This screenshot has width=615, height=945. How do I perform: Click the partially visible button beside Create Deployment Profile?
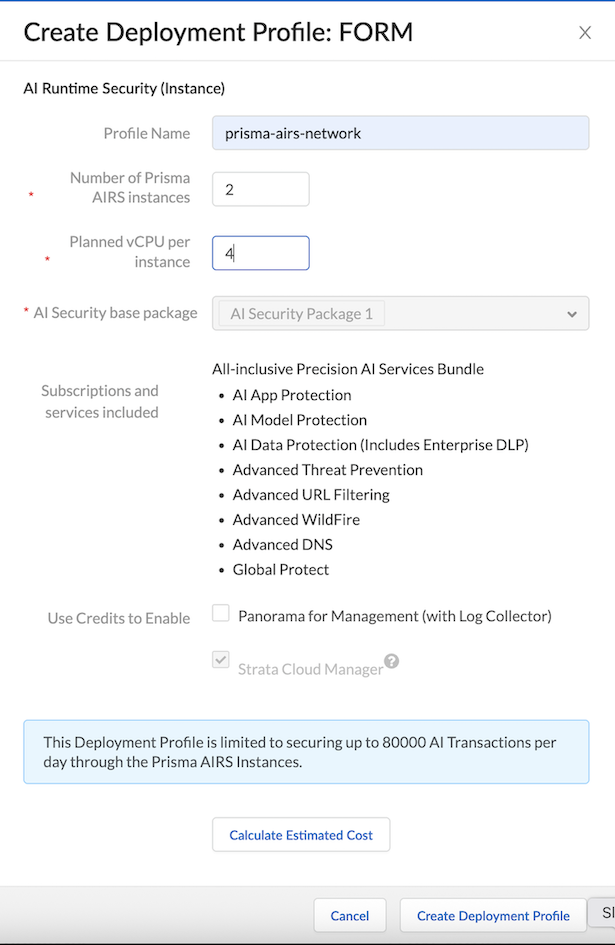click(x=606, y=914)
